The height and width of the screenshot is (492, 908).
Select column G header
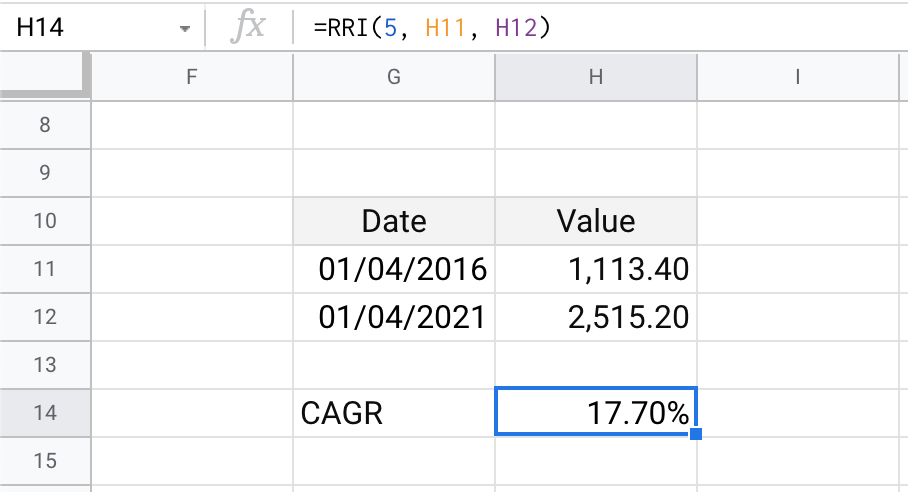pos(394,77)
